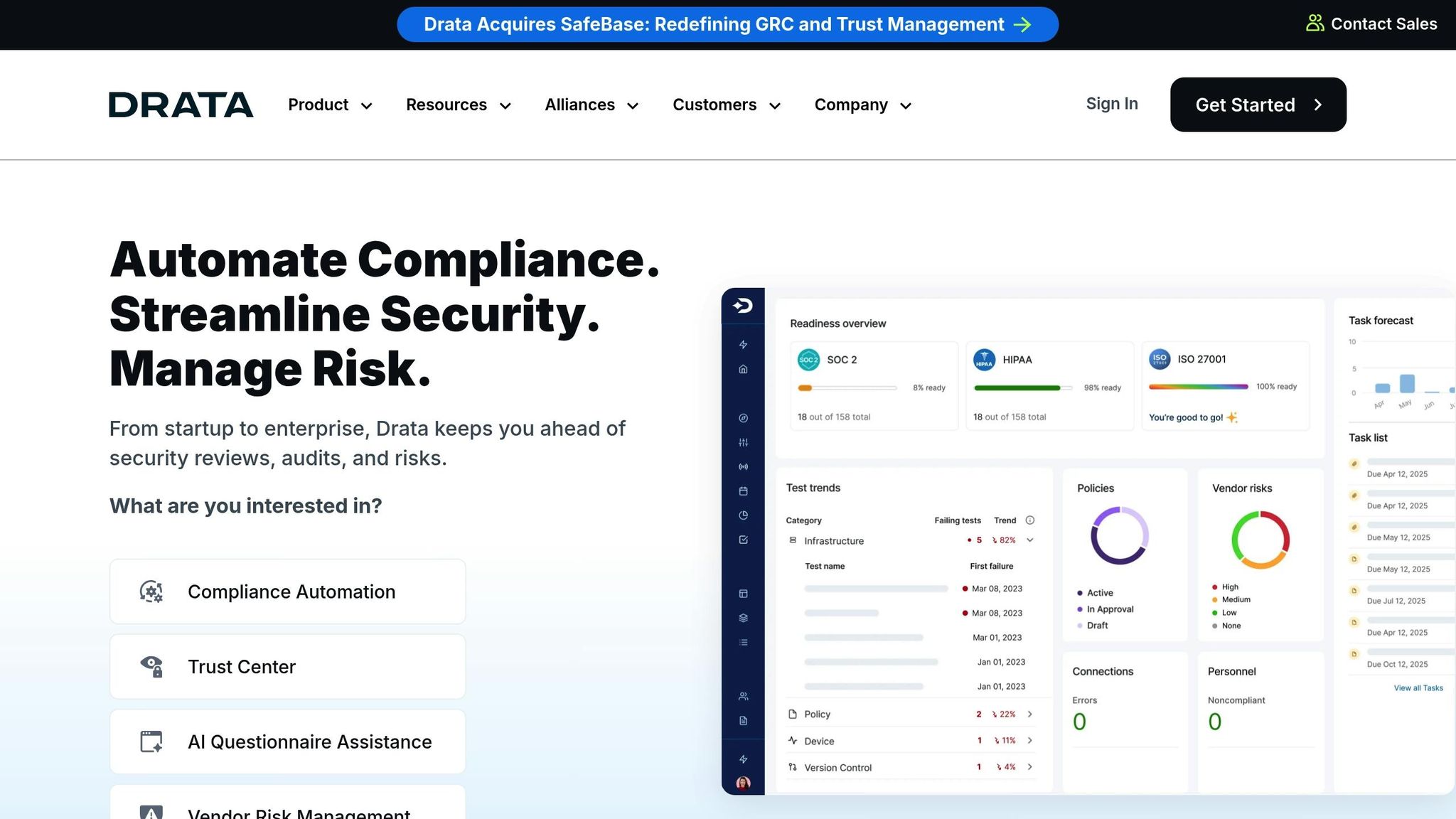1456x819 pixels.
Task: Click the layout panel icon in the dashboard sidebar
Action: (743, 594)
